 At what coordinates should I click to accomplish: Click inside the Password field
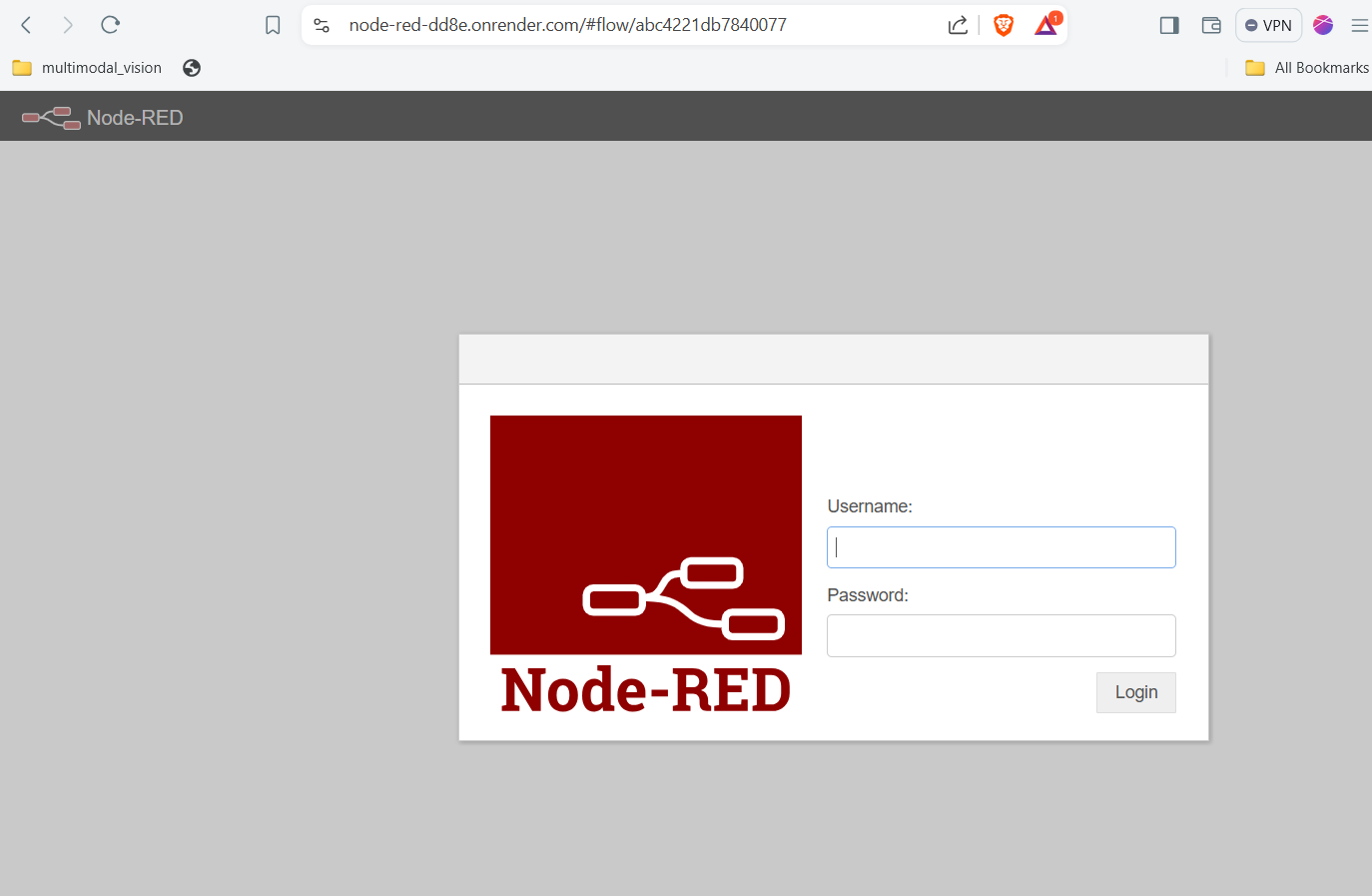click(x=1001, y=635)
